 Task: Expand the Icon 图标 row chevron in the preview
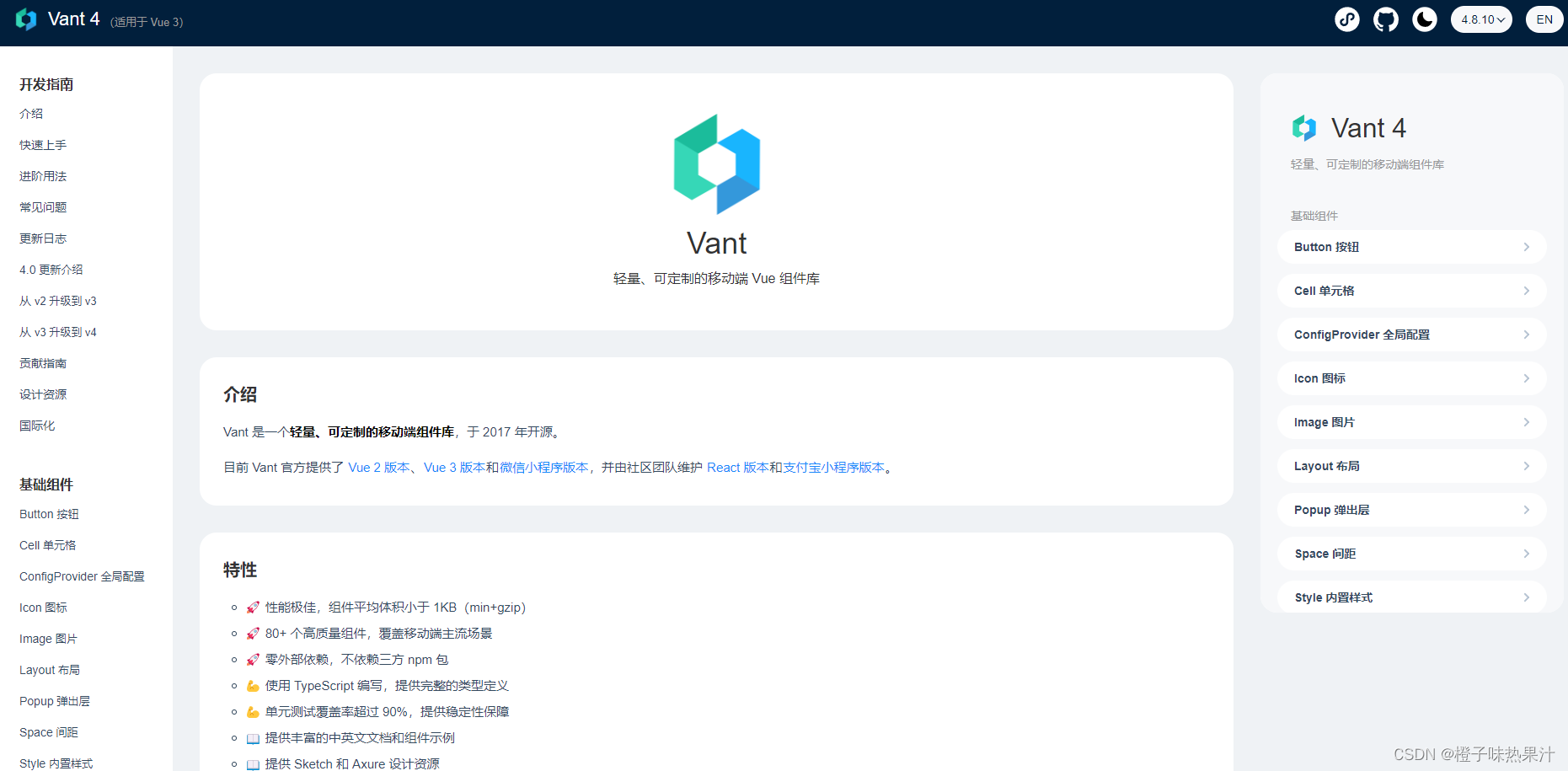[x=1526, y=378]
